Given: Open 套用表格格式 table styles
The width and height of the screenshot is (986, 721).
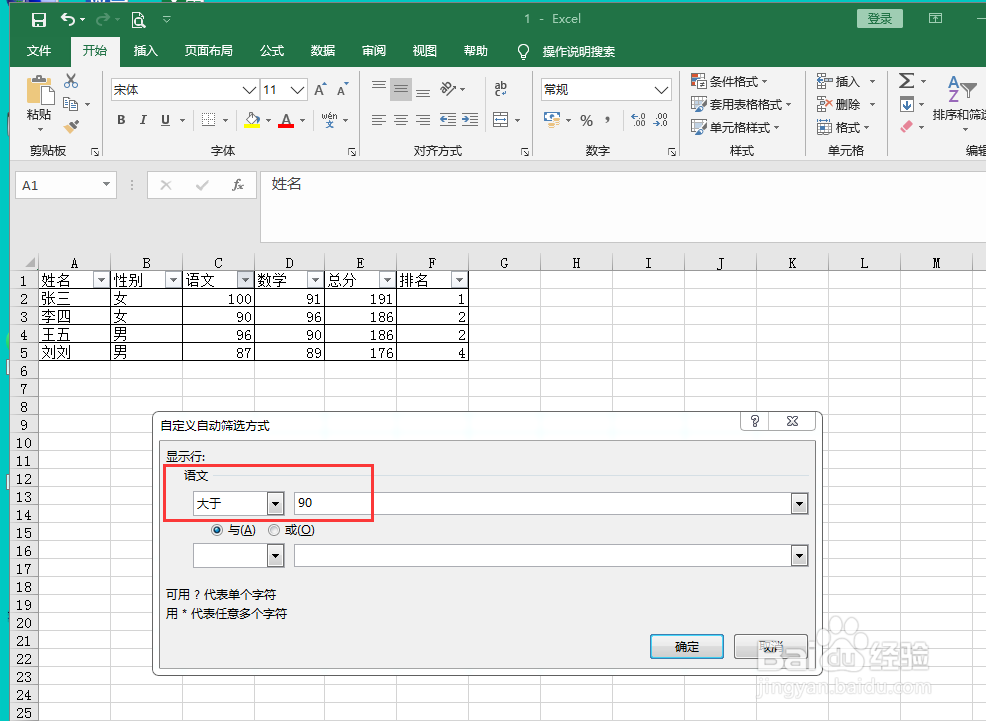Looking at the screenshot, I should 741,104.
